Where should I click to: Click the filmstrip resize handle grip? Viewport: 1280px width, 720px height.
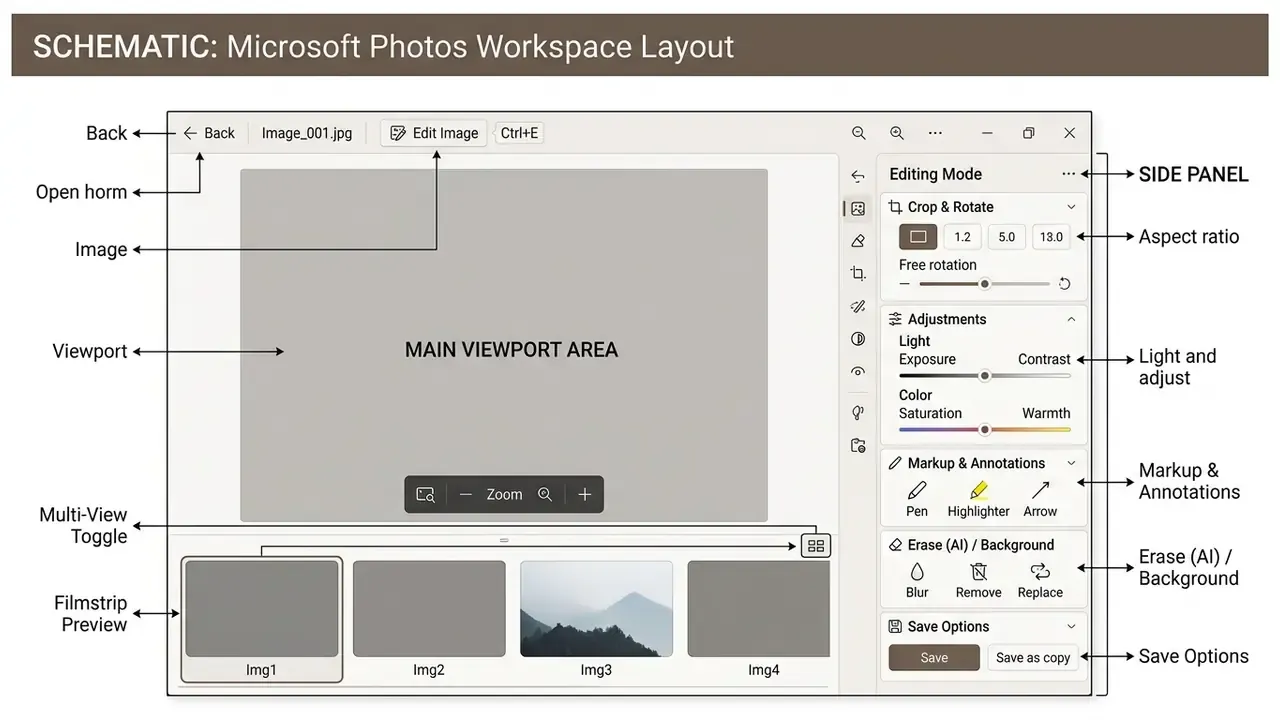click(x=504, y=540)
